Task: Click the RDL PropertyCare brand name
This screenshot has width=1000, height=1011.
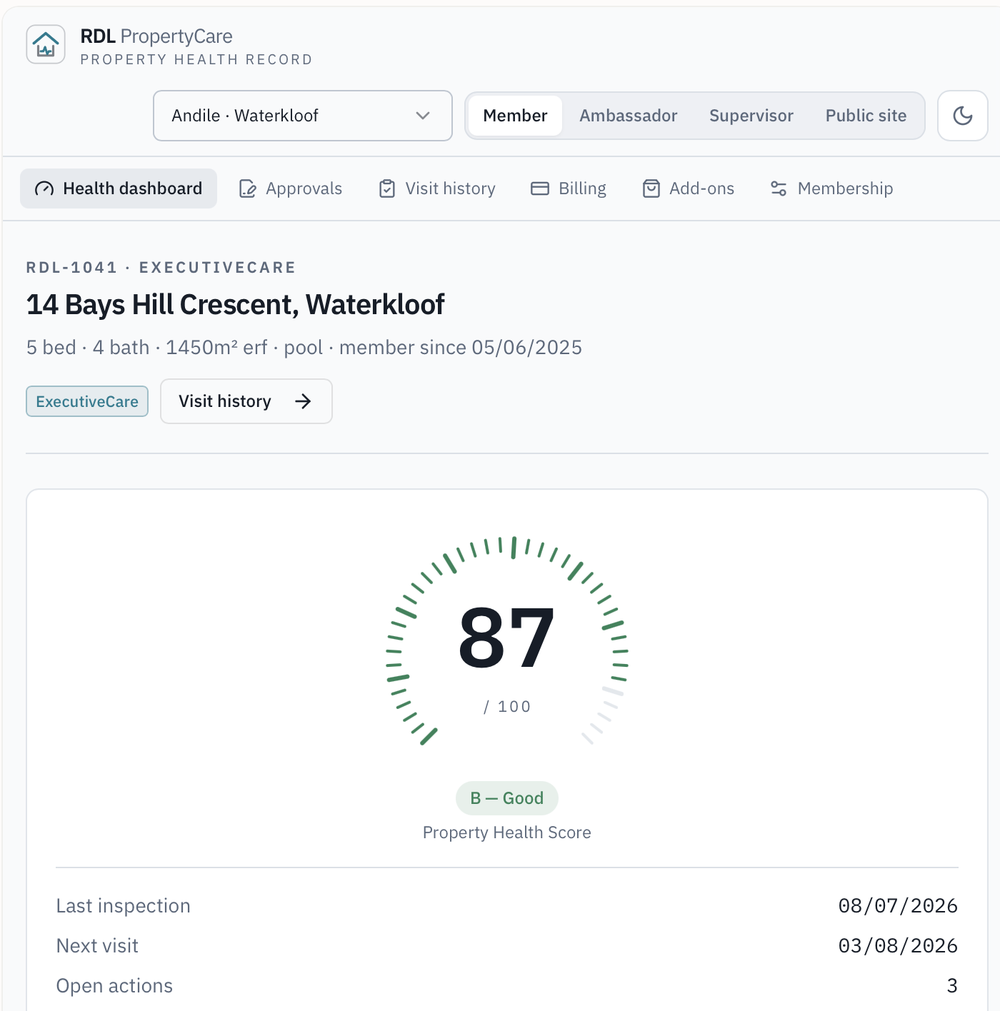Action: pos(156,36)
